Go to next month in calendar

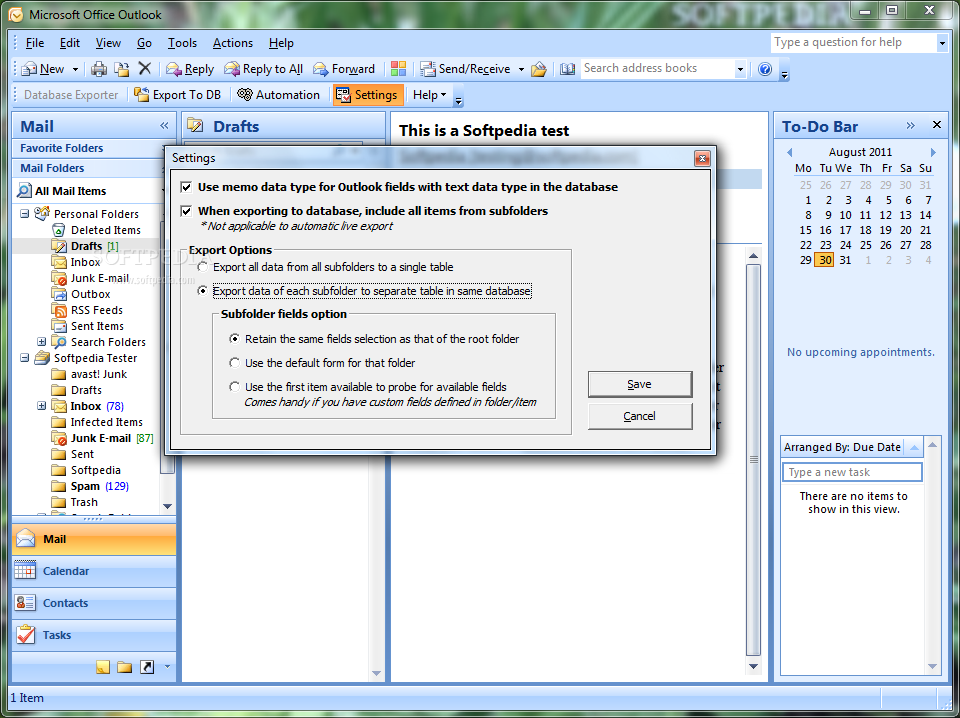(933, 152)
